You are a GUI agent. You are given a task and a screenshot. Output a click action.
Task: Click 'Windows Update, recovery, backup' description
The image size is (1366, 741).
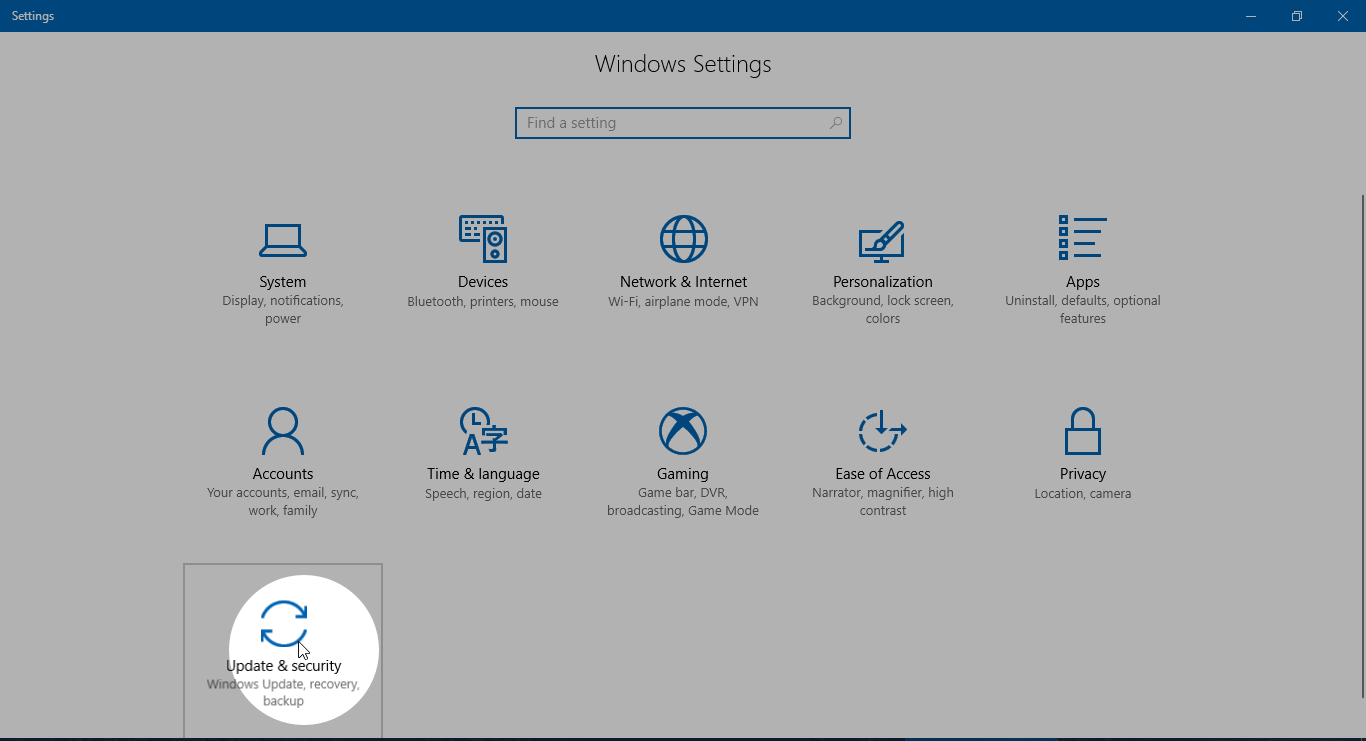pos(283,693)
